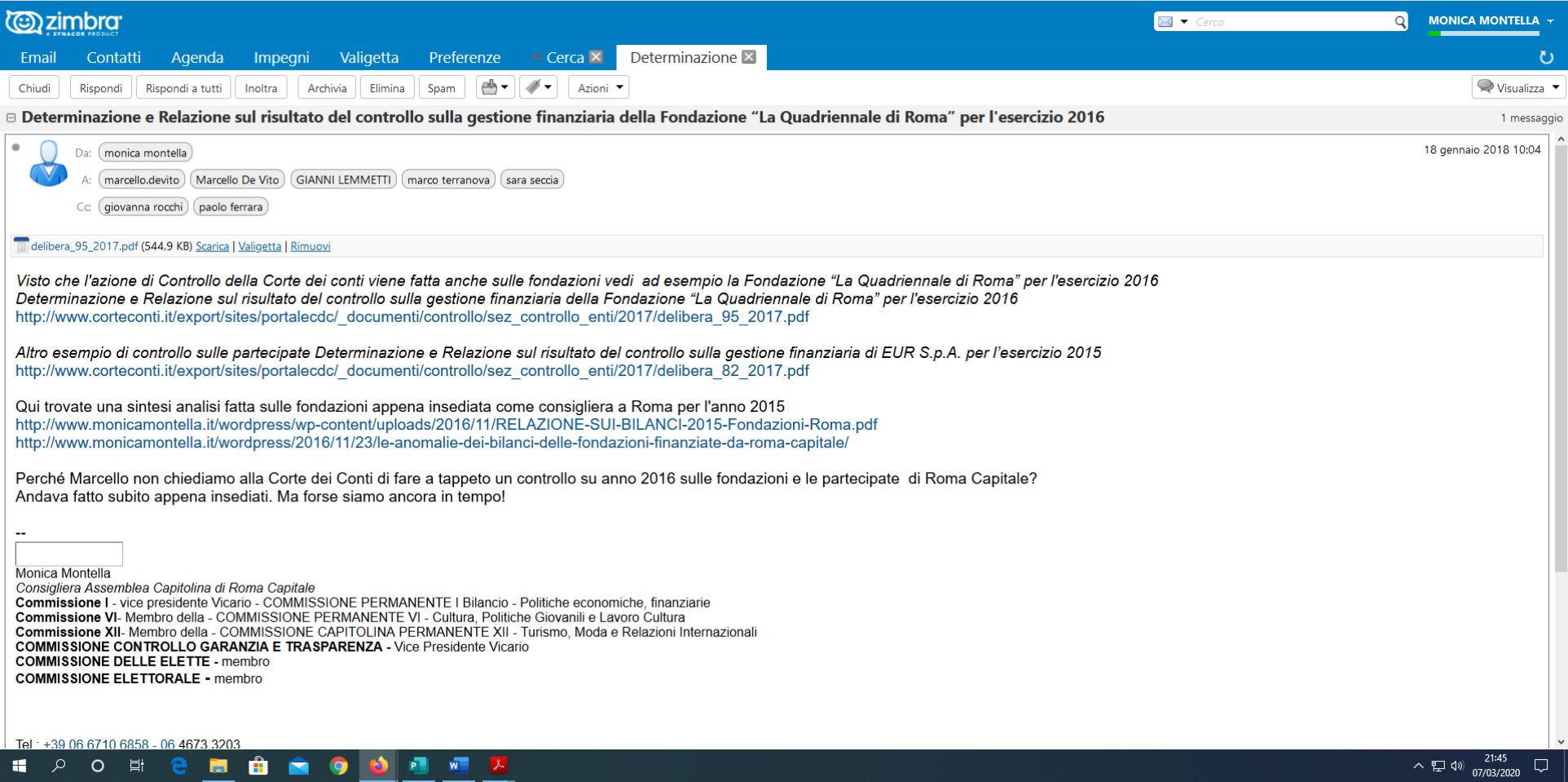Open Task View on the taskbar
The image size is (1568, 782).
137,766
